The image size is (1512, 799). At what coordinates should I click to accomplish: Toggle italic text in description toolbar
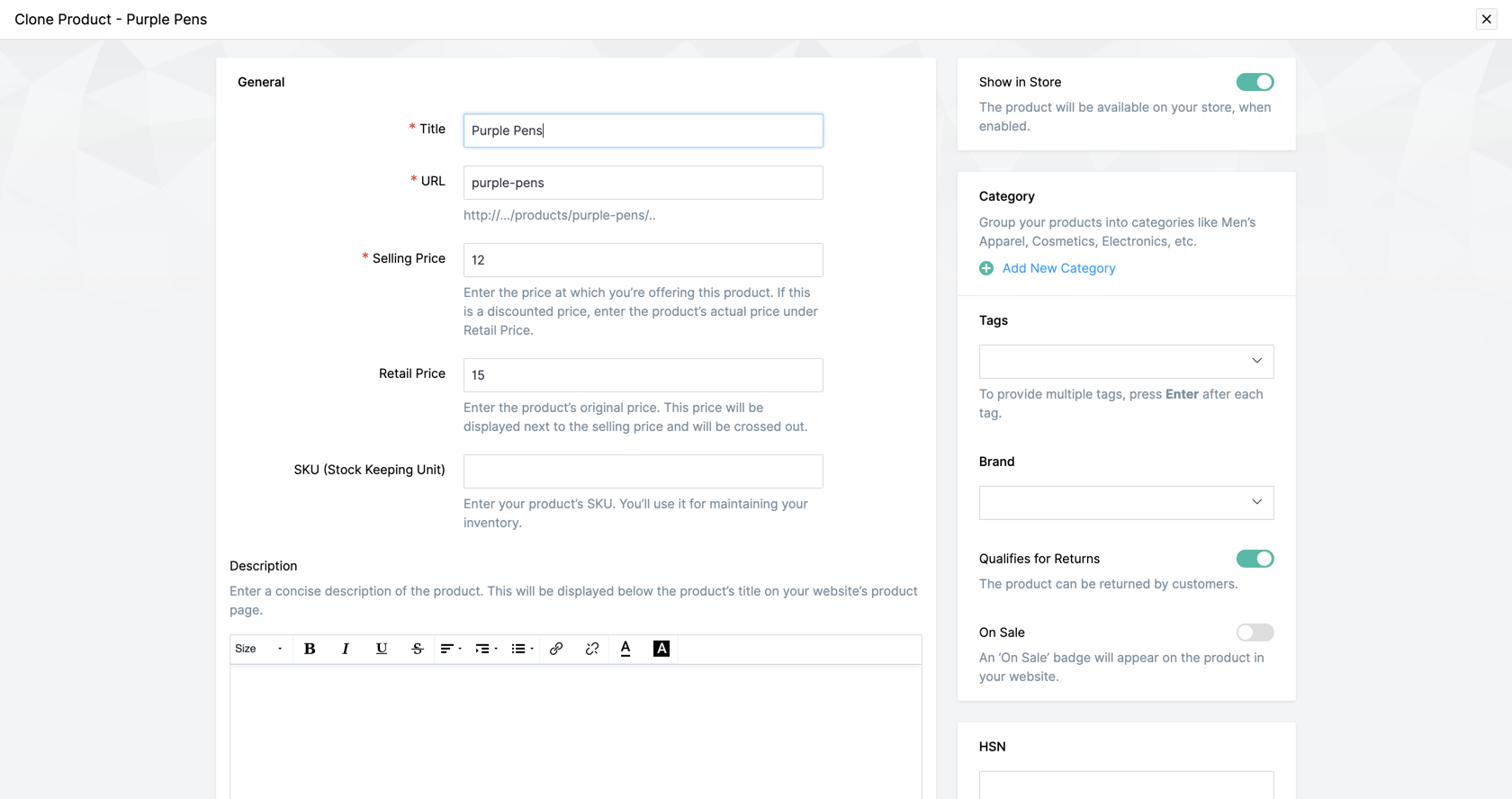pos(346,649)
